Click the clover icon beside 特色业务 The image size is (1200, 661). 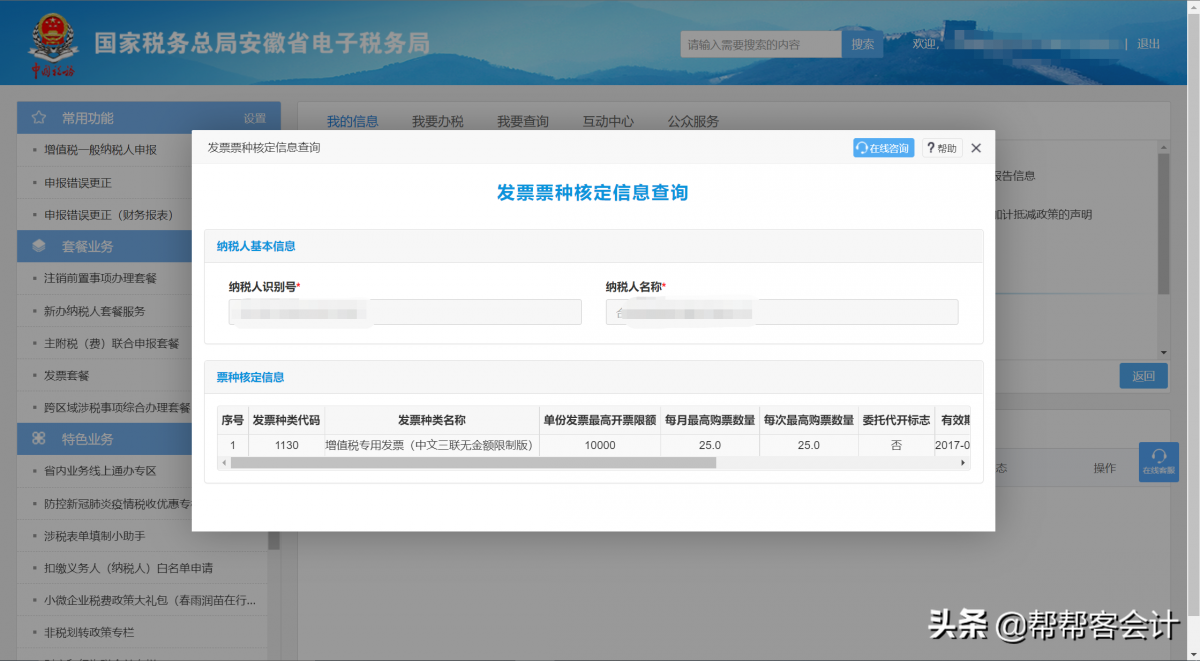39,439
